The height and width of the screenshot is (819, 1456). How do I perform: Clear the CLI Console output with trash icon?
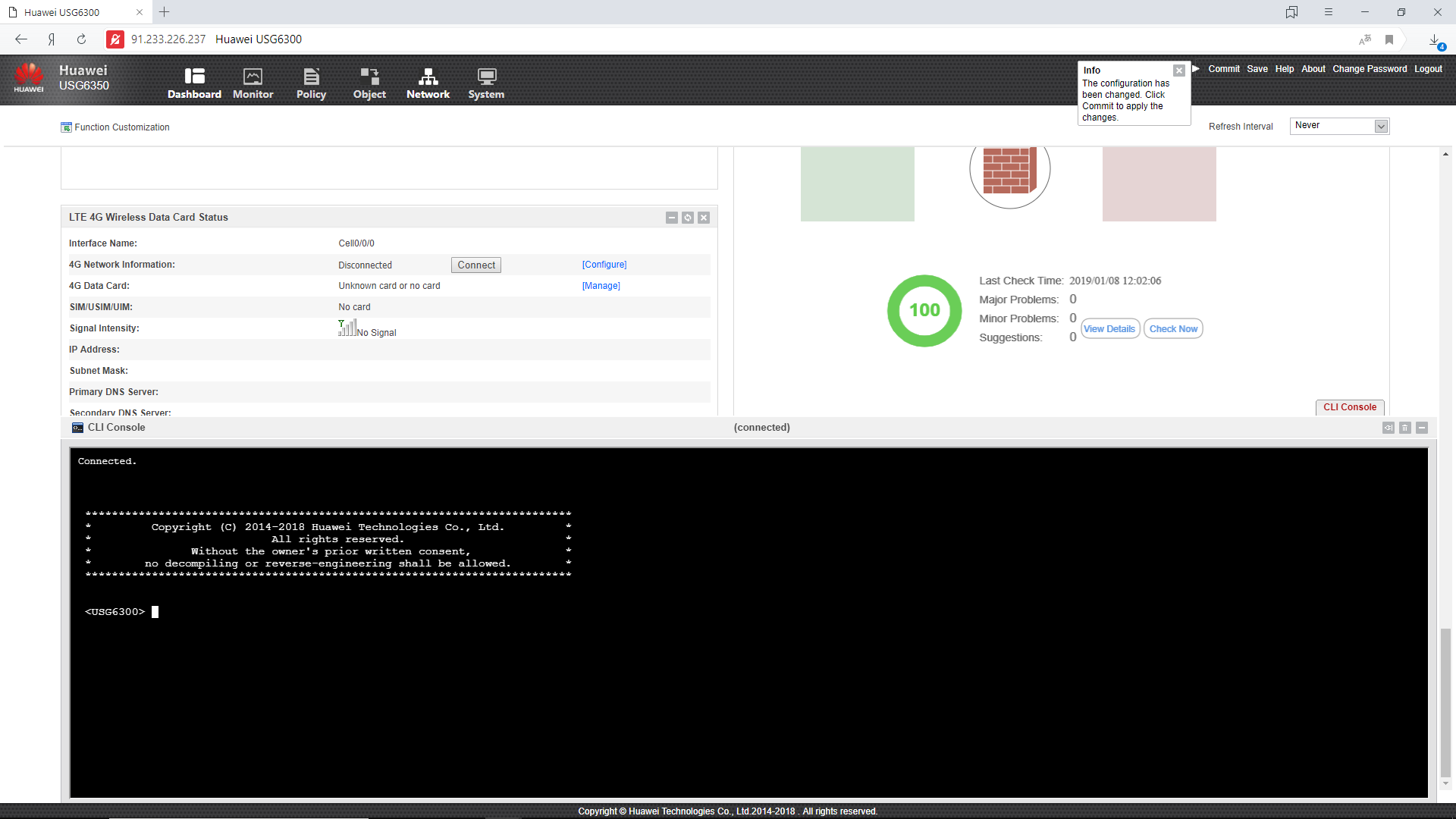[x=1405, y=428]
